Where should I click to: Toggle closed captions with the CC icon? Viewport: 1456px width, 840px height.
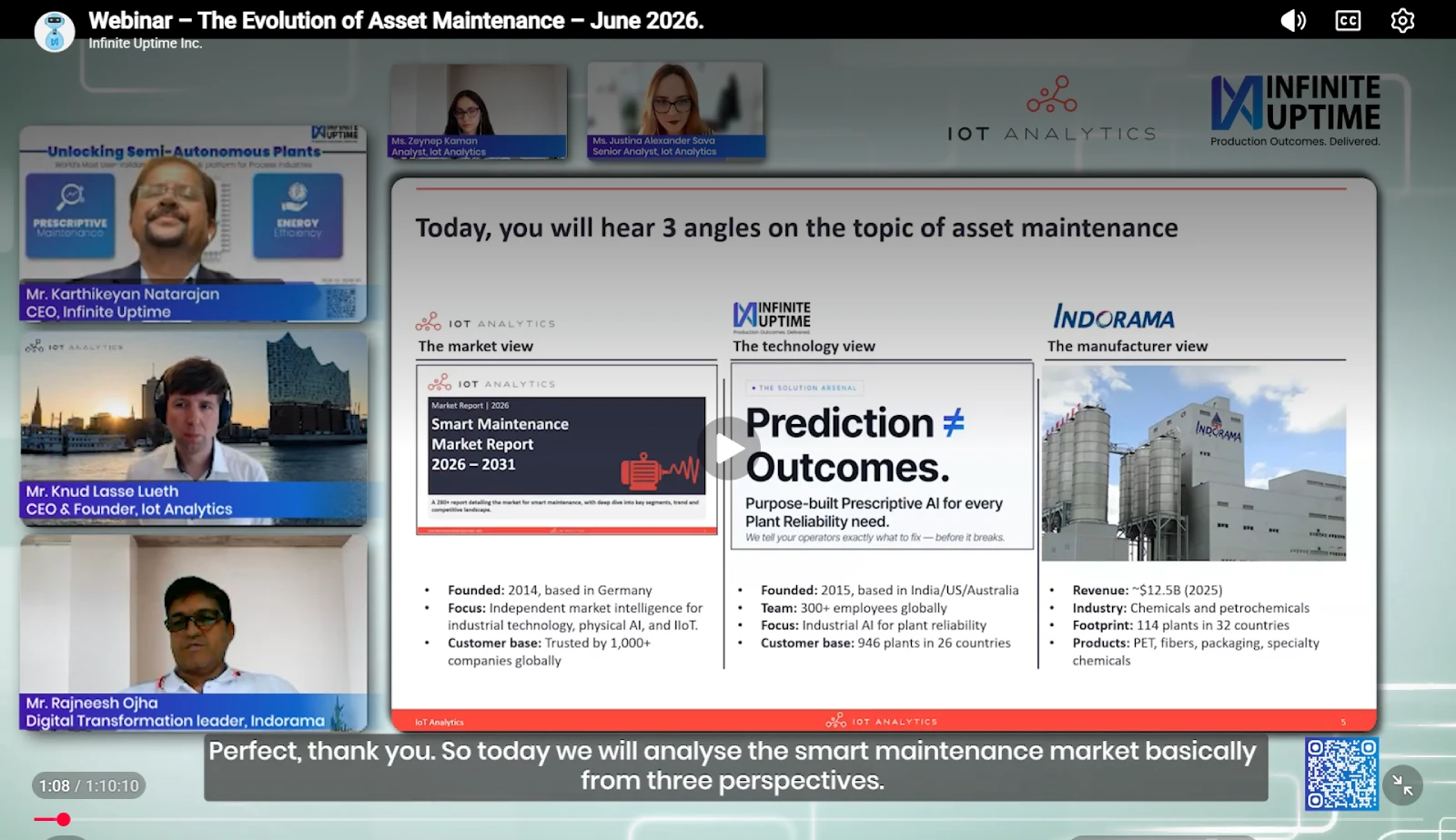pyautogui.click(x=1348, y=20)
